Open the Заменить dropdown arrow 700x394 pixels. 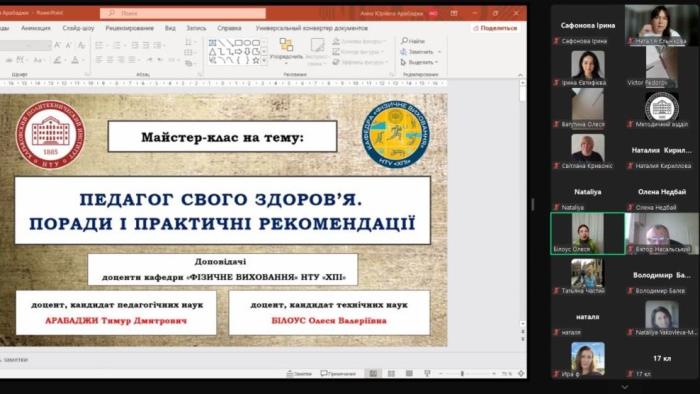coord(440,52)
